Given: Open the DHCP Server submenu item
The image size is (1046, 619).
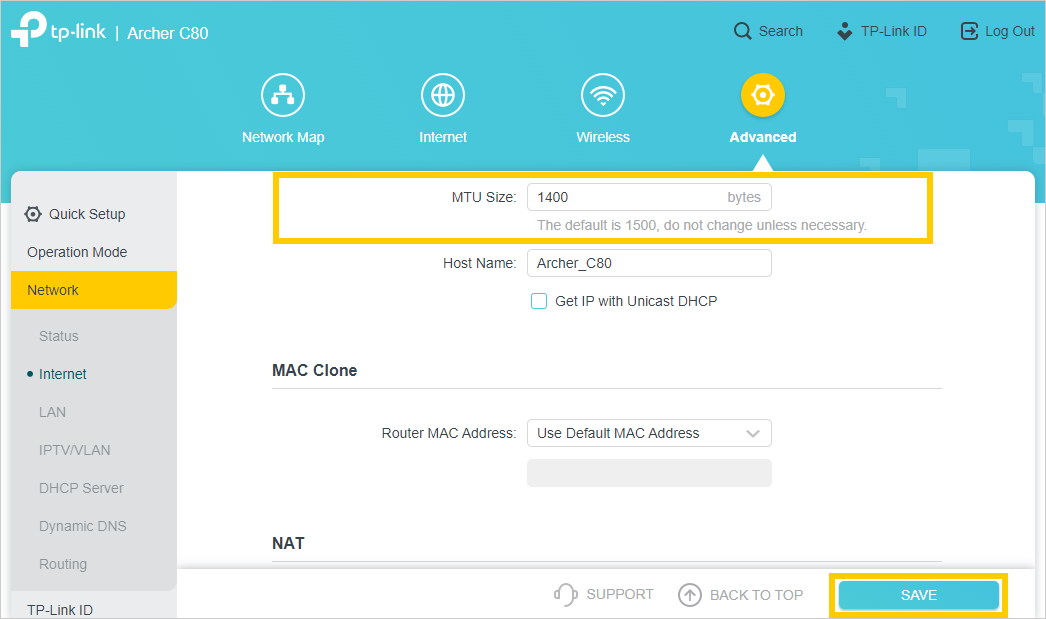Looking at the screenshot, I should click(x=81, y=488).
